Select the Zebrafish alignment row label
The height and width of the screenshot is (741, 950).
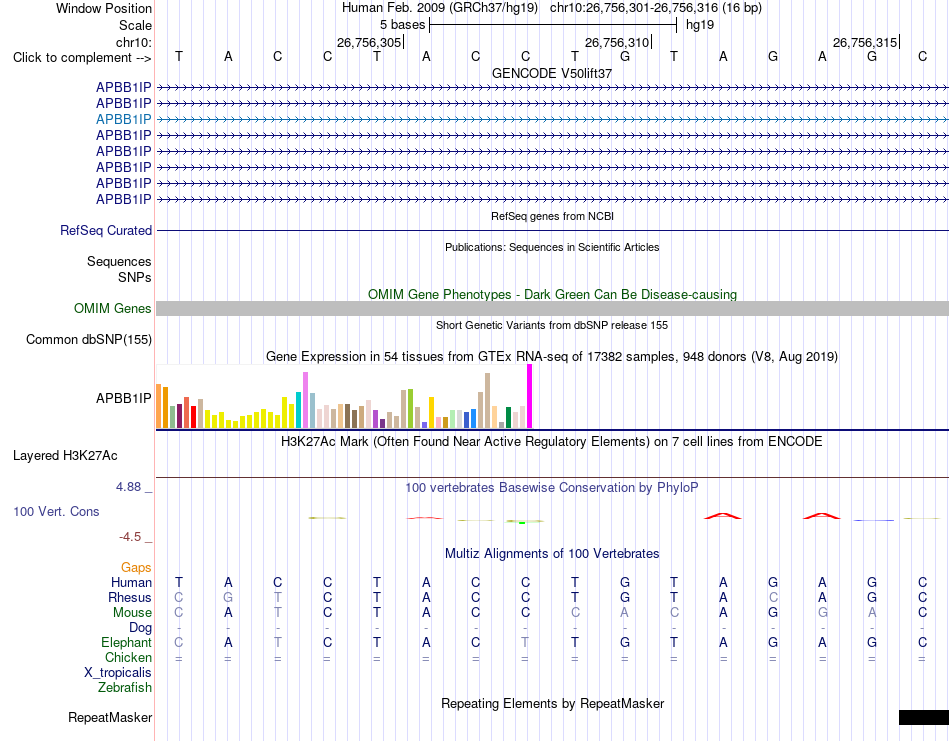point(125,688)
